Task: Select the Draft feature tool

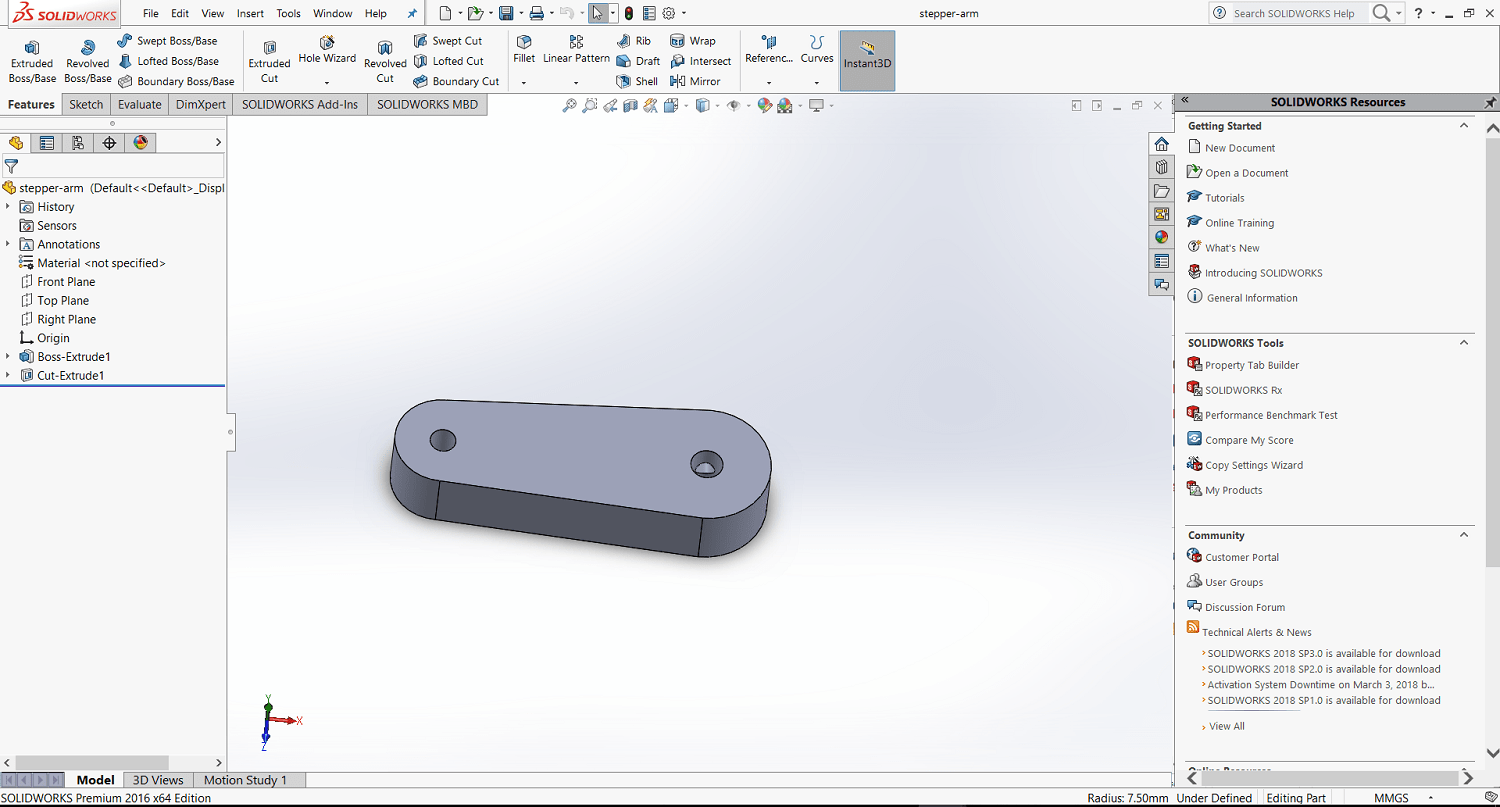Action: pos(638,61)
